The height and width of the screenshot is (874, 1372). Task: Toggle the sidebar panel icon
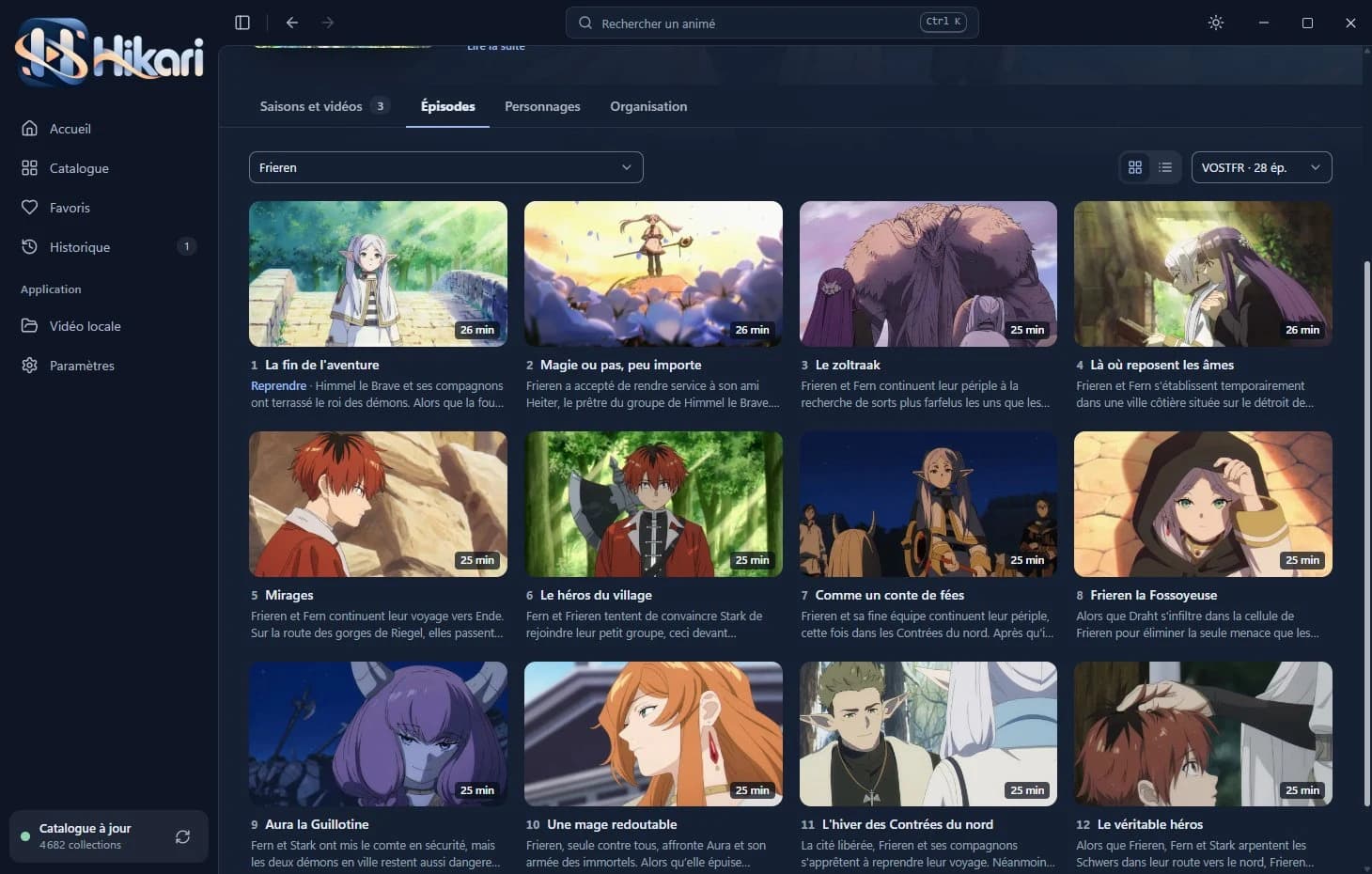[x=242, y=23]
